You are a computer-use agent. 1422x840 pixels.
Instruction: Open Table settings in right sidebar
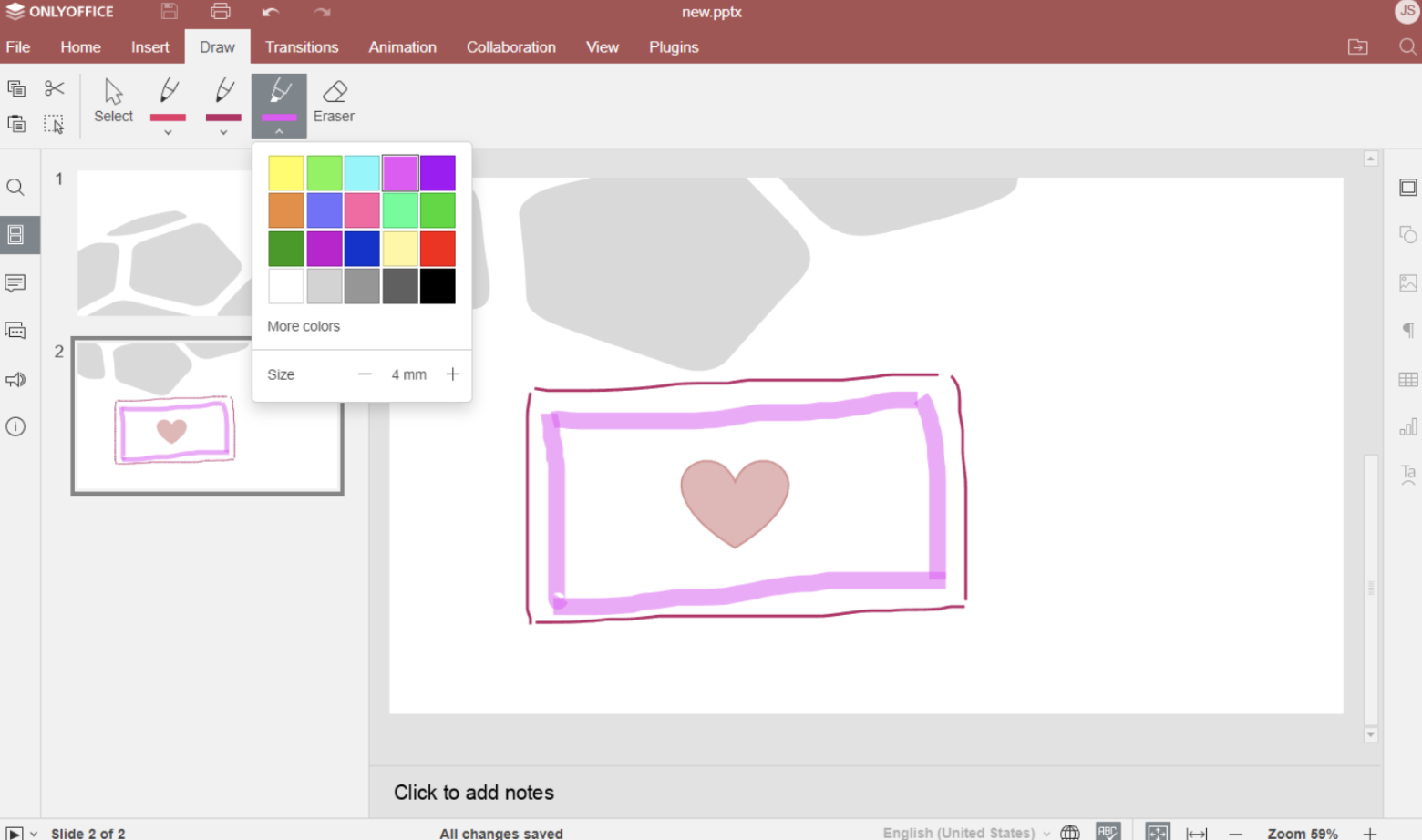tap(1408, 380)
